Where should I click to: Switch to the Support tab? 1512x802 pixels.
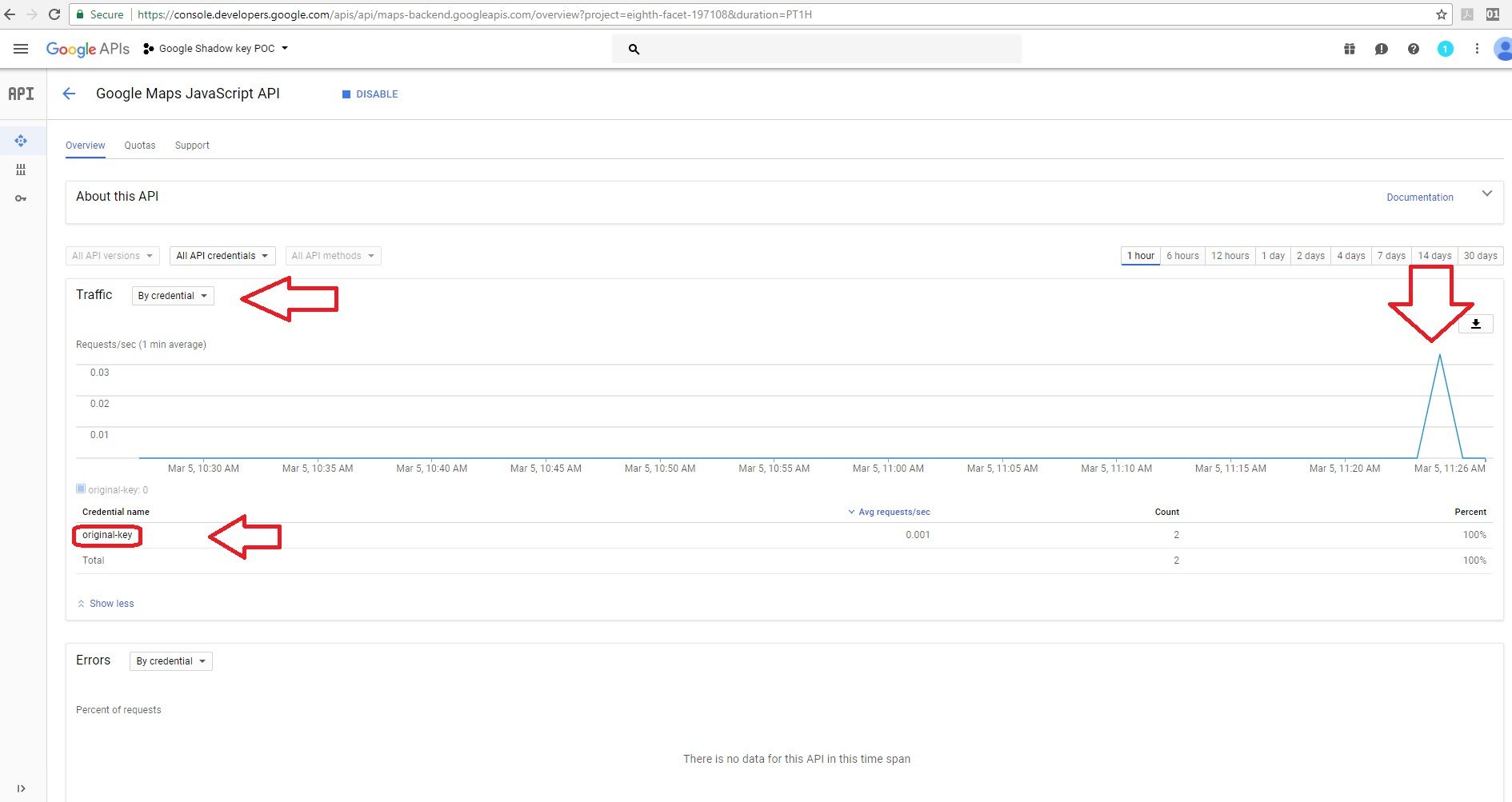click(192, 146)
